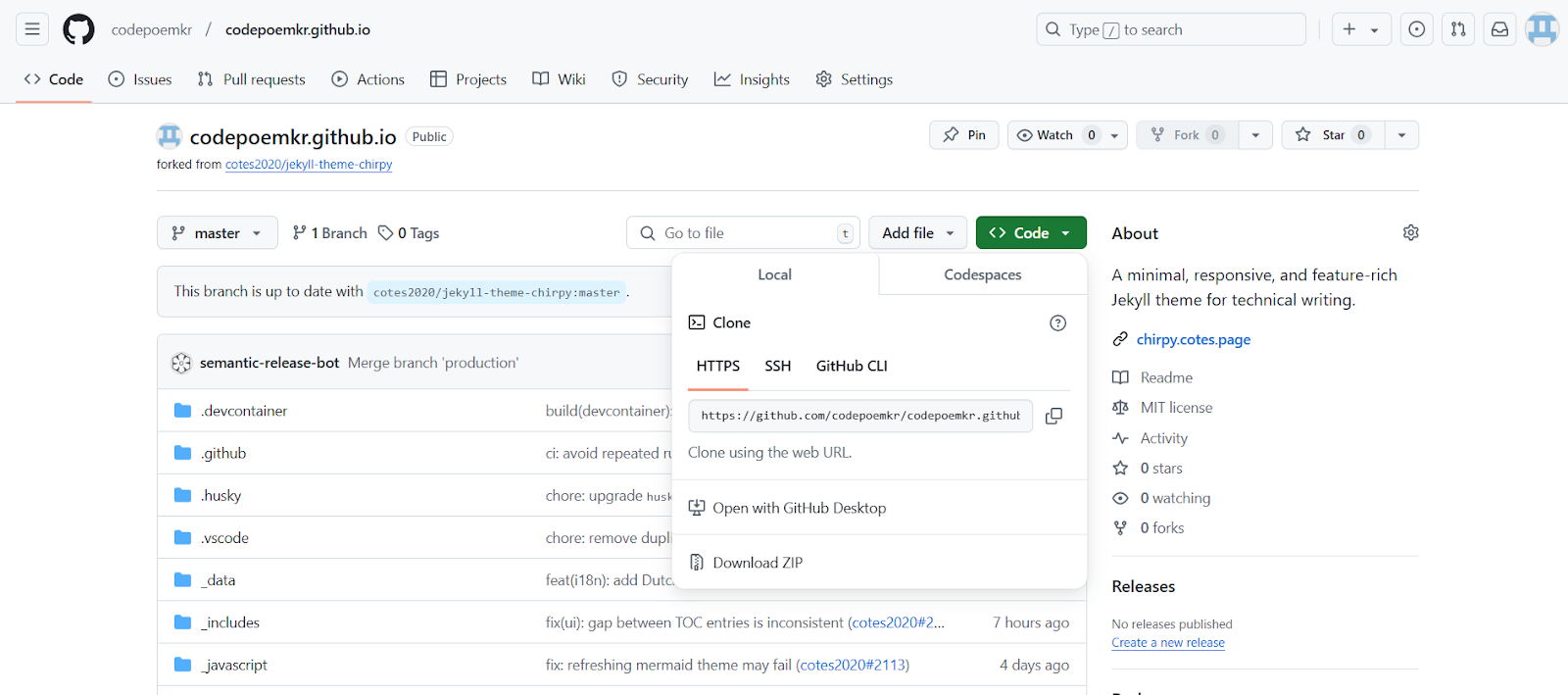The width and height of the screenshot is (1568, 695).
Task: Select the Code tab
Action: click(54, 79)
